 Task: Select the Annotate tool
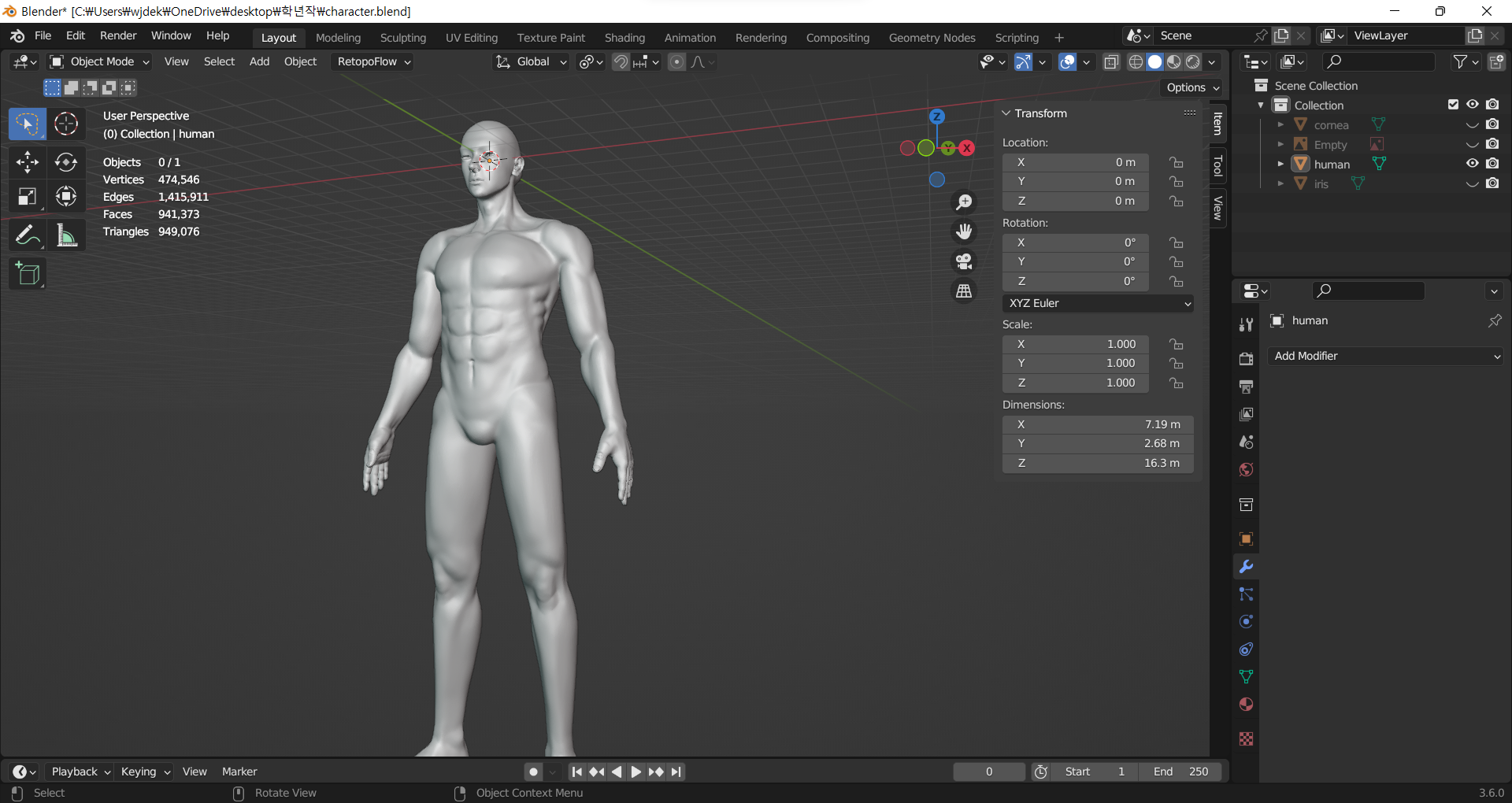tap(27, 235)
